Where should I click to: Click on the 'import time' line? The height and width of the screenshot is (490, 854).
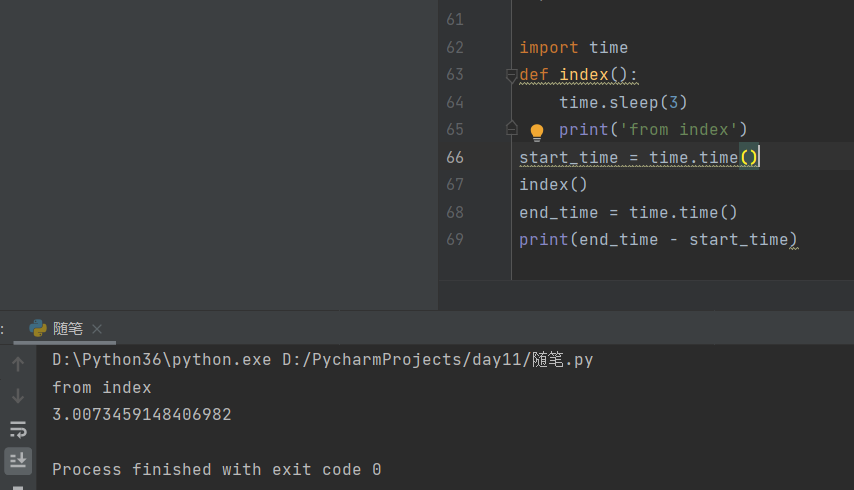click(573, 47)
